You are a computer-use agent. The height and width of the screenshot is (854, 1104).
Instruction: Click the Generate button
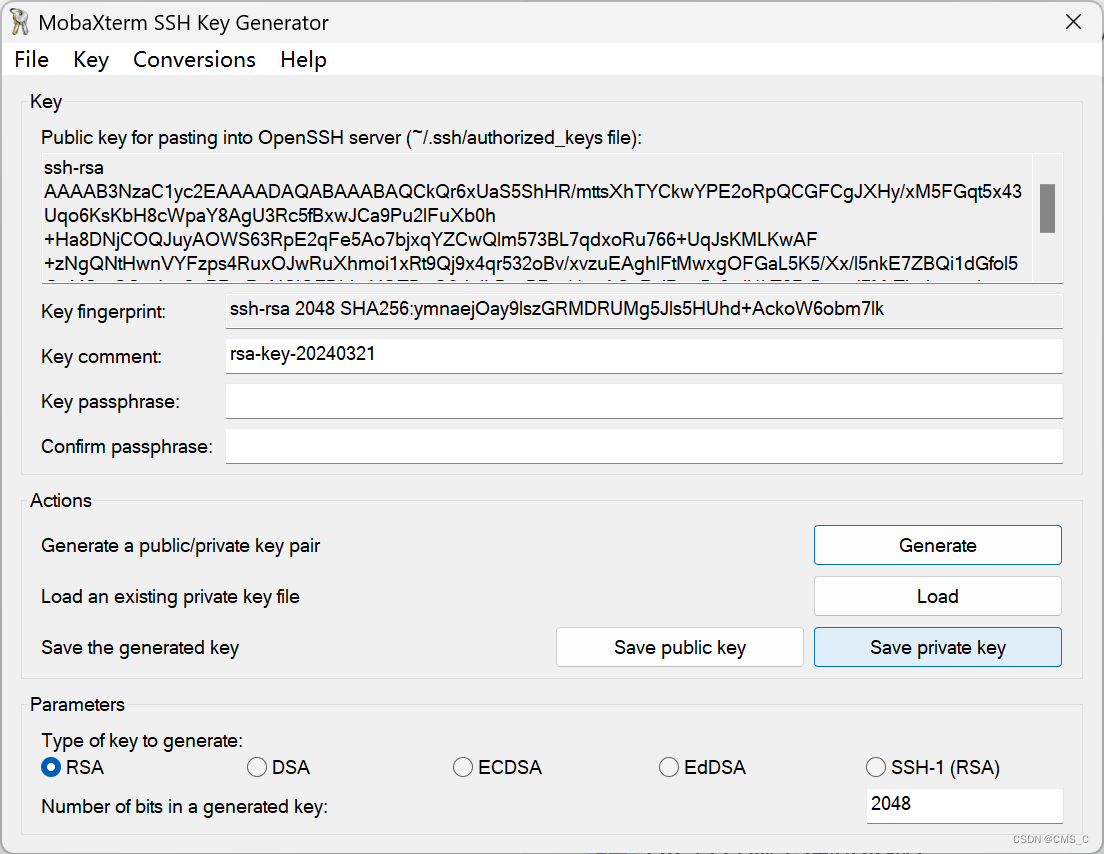coord(938,545)
